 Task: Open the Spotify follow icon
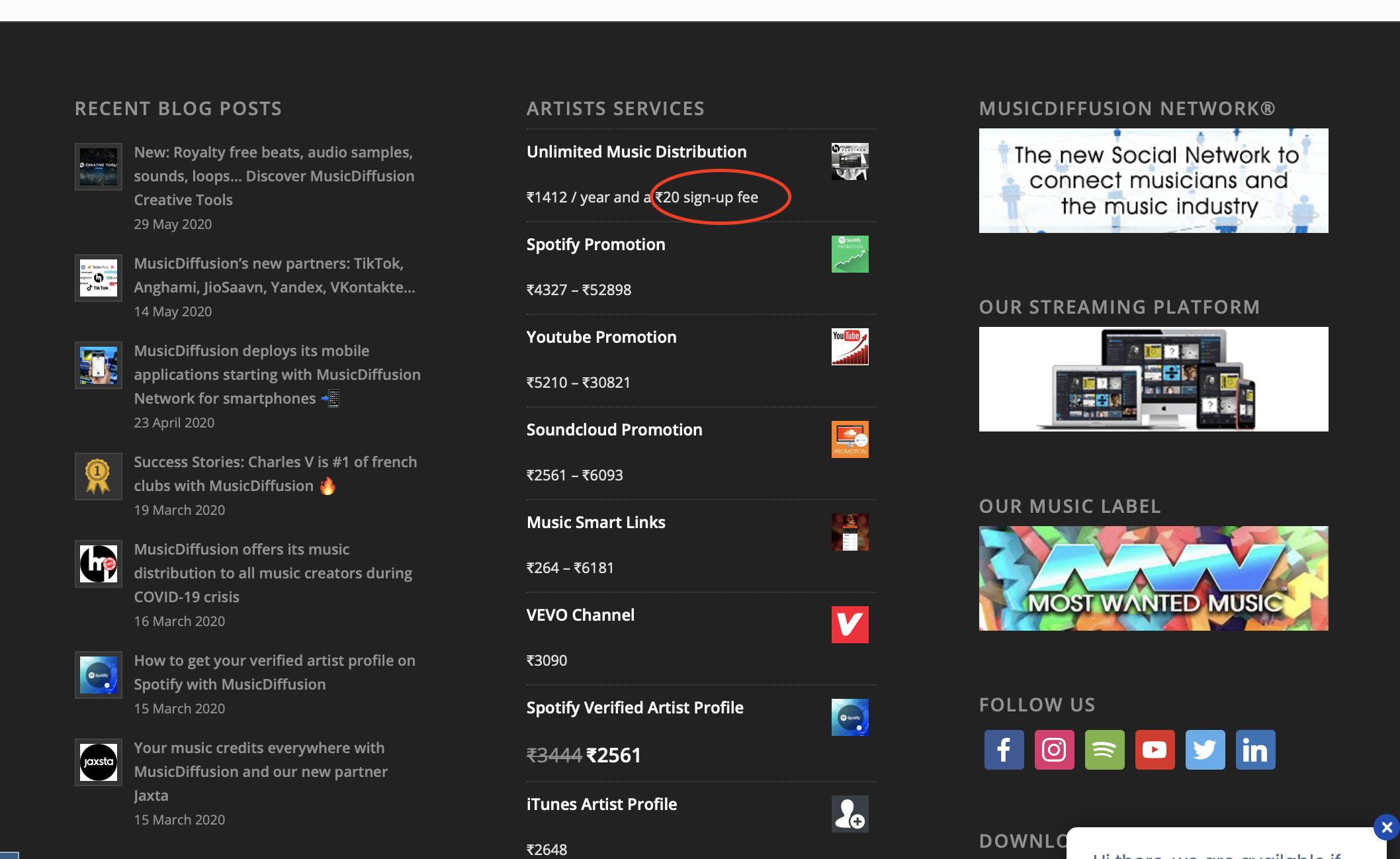pos(1104,750)
